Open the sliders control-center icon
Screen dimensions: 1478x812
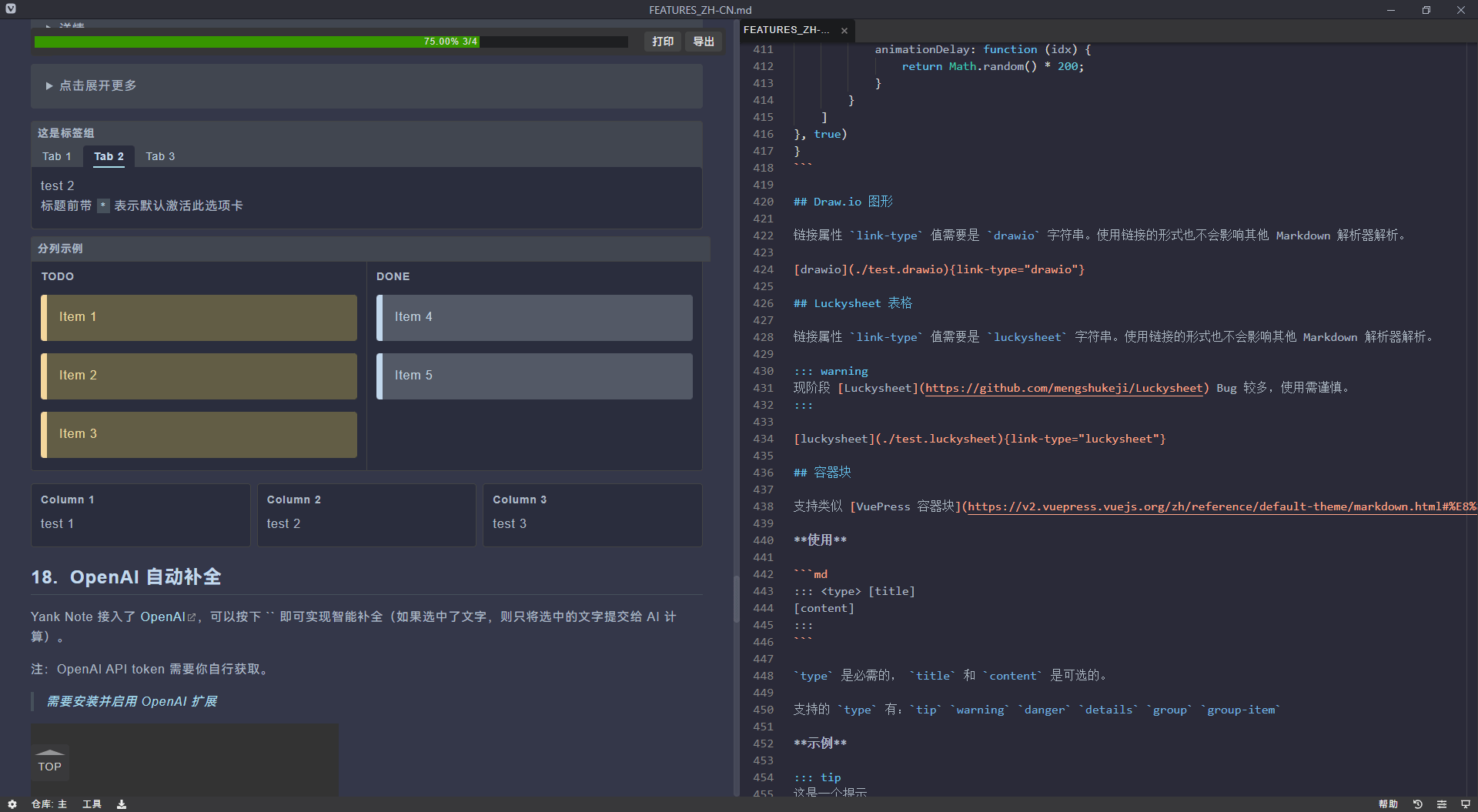point(1442,804)
